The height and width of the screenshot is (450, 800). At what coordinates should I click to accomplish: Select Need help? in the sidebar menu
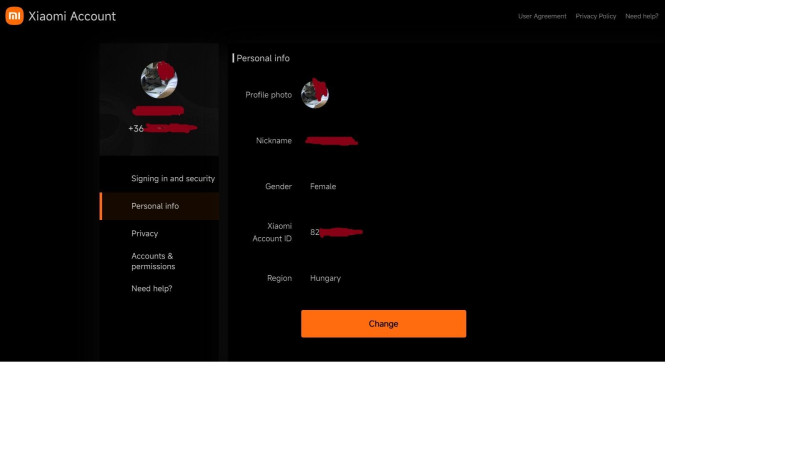pos(152,289)
